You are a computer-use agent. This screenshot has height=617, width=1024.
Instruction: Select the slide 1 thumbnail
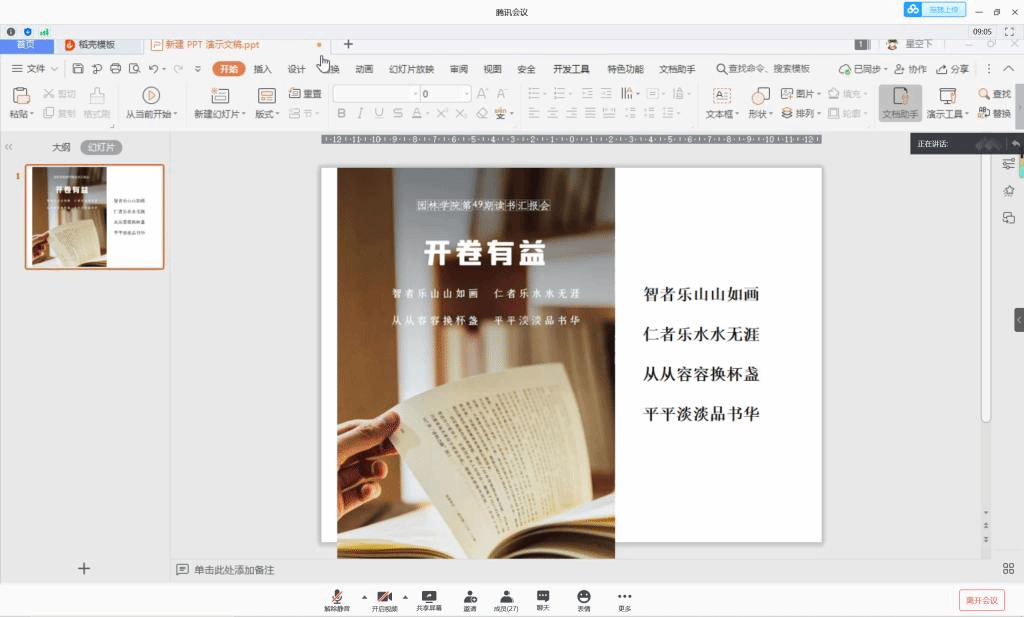click(95, 217)
